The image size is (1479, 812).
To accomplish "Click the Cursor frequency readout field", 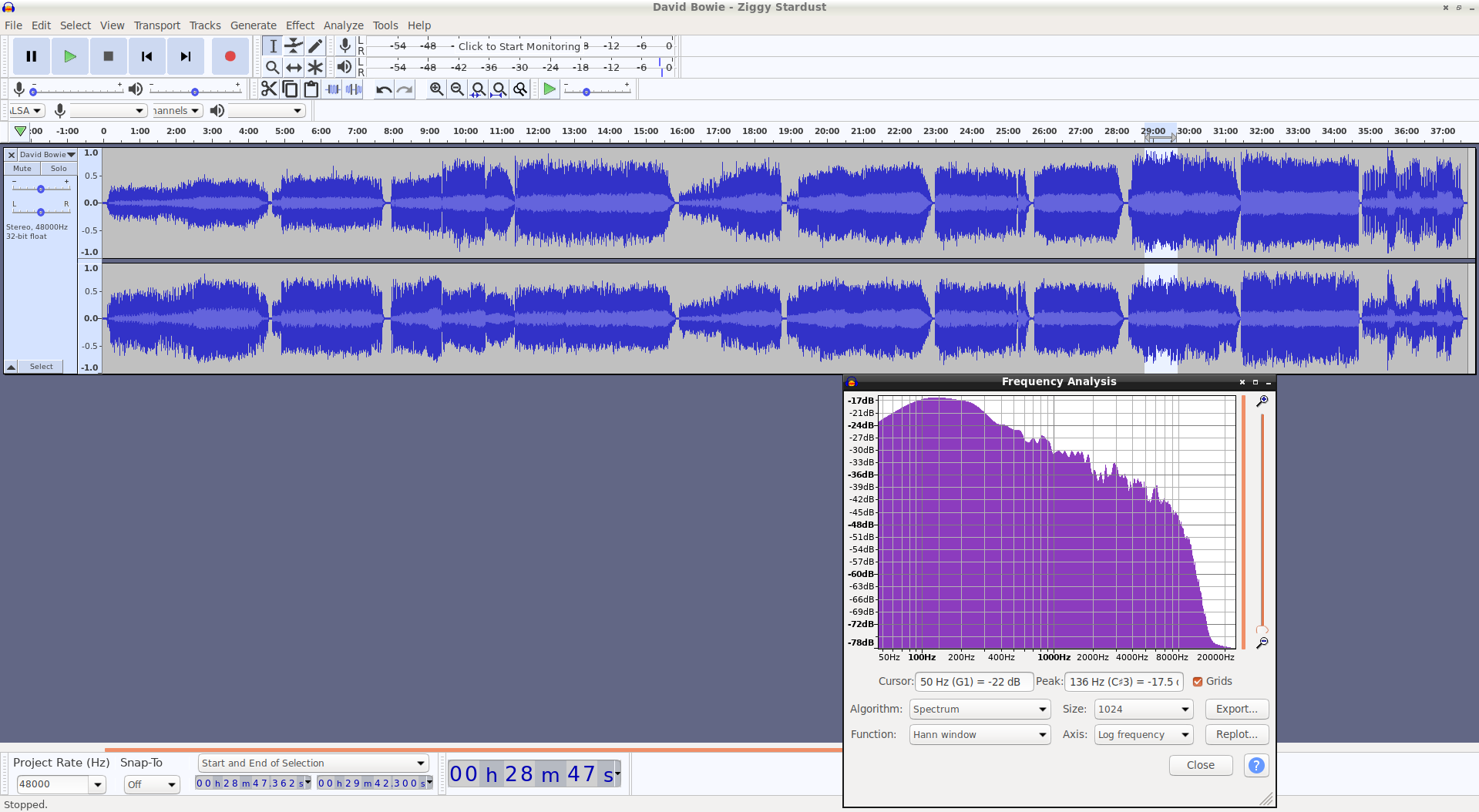I will 973,682.
